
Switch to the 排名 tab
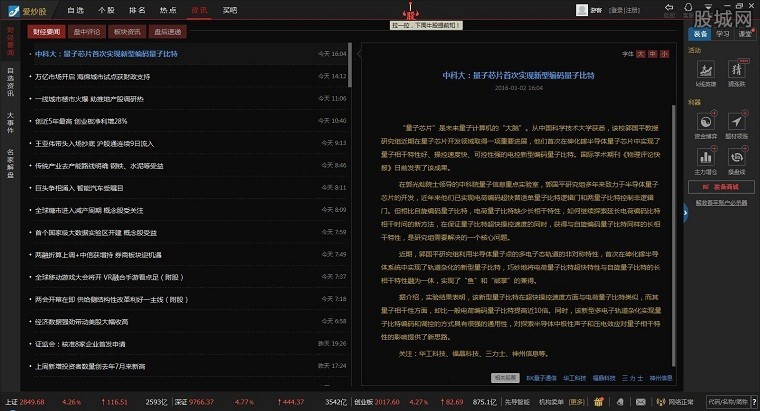coord(137,10)
